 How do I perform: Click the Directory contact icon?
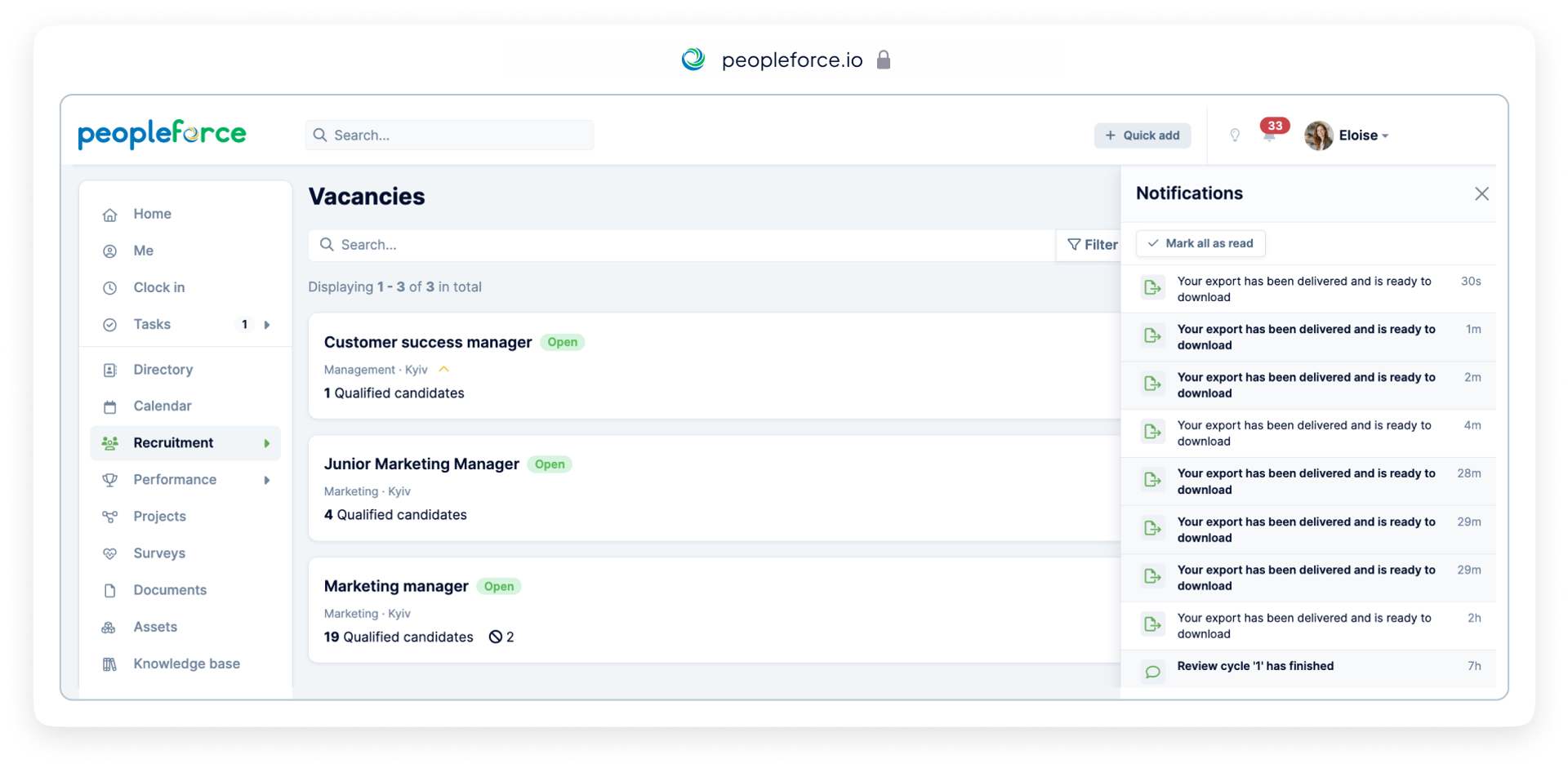click(x=109, y=371)
